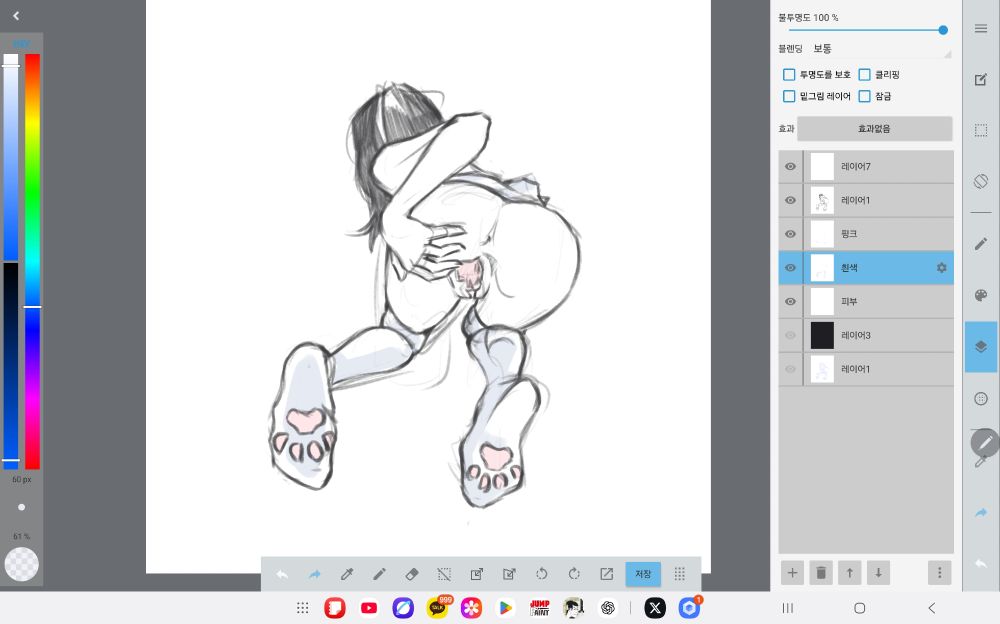Screen dimensions: 1000x624
Task: Enable the 투명도를 보호 checkbox
Action: (789, 75)
